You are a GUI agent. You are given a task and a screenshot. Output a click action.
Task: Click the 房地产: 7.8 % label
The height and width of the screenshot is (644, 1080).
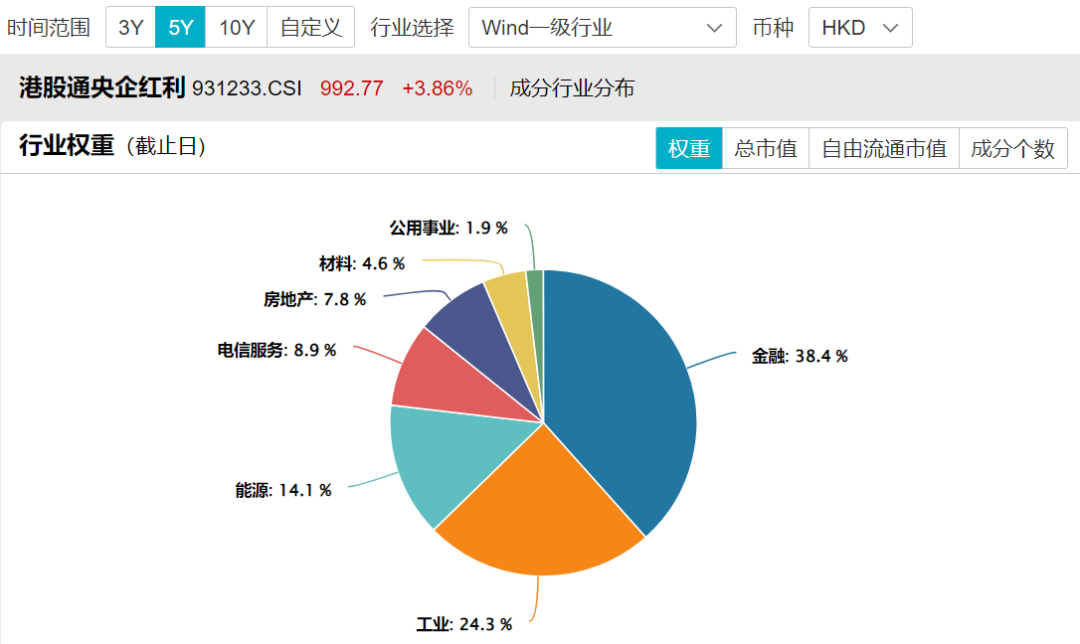click(315, 300)
